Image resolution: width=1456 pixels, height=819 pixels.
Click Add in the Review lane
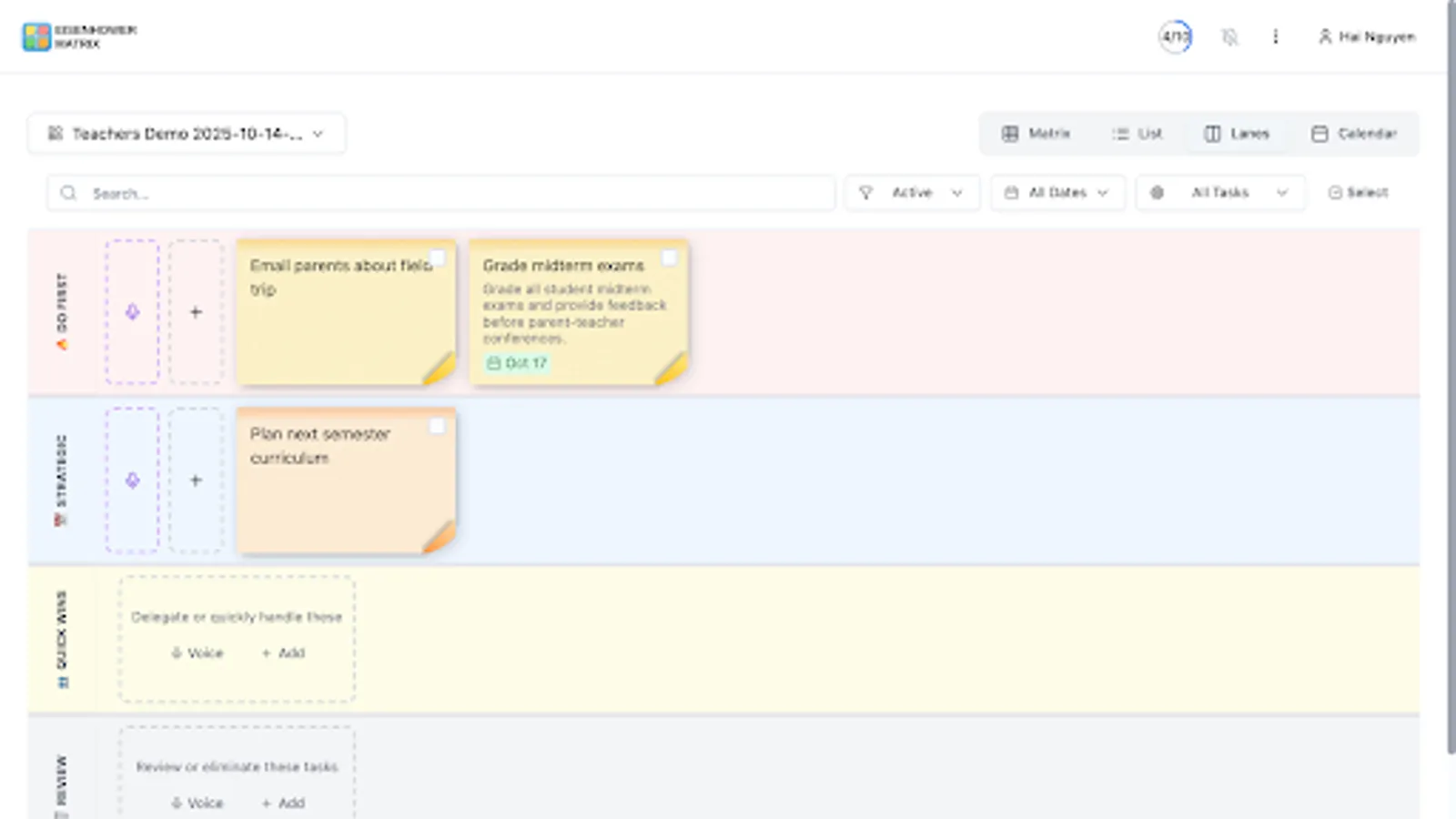281,803
